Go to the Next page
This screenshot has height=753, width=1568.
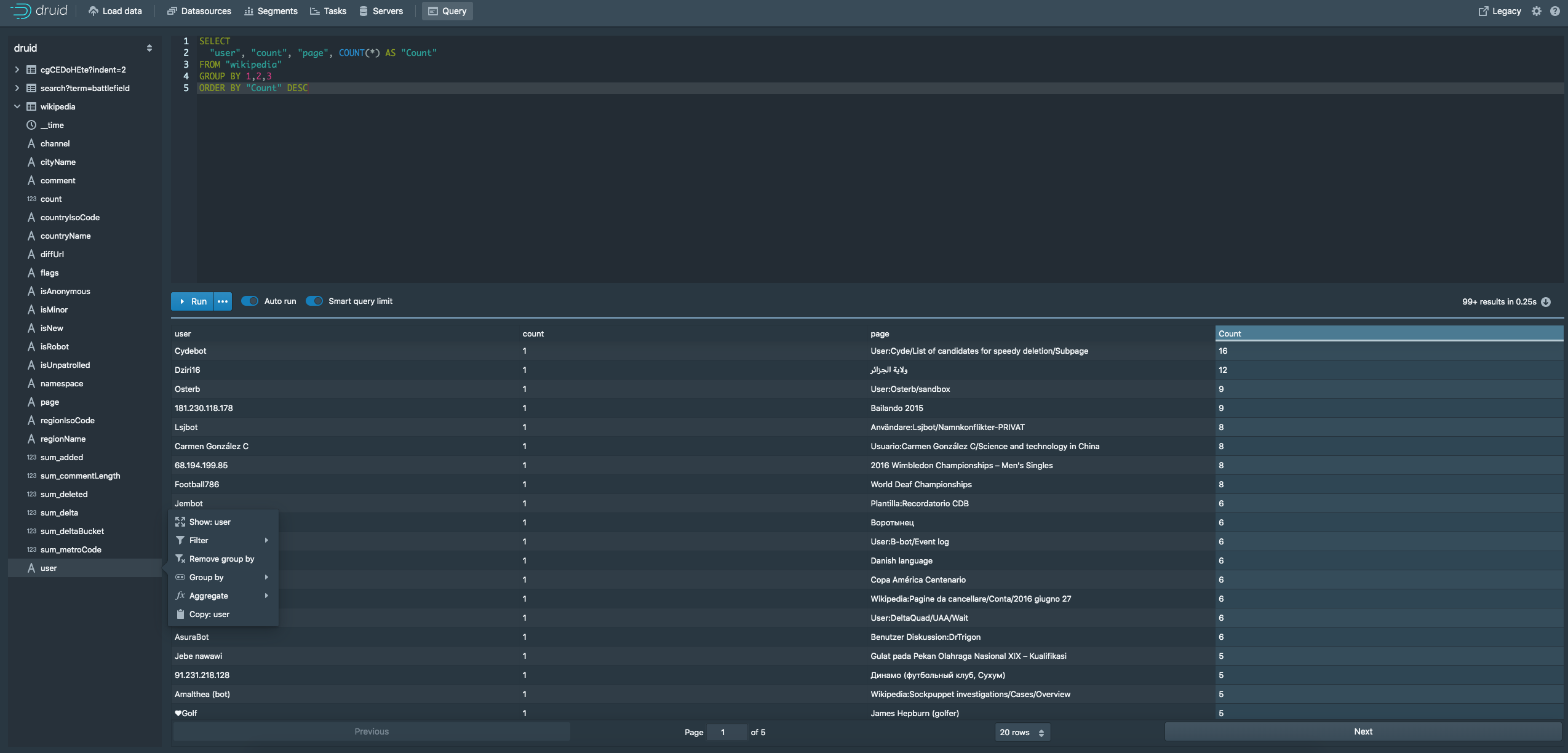coord(1363,731)
